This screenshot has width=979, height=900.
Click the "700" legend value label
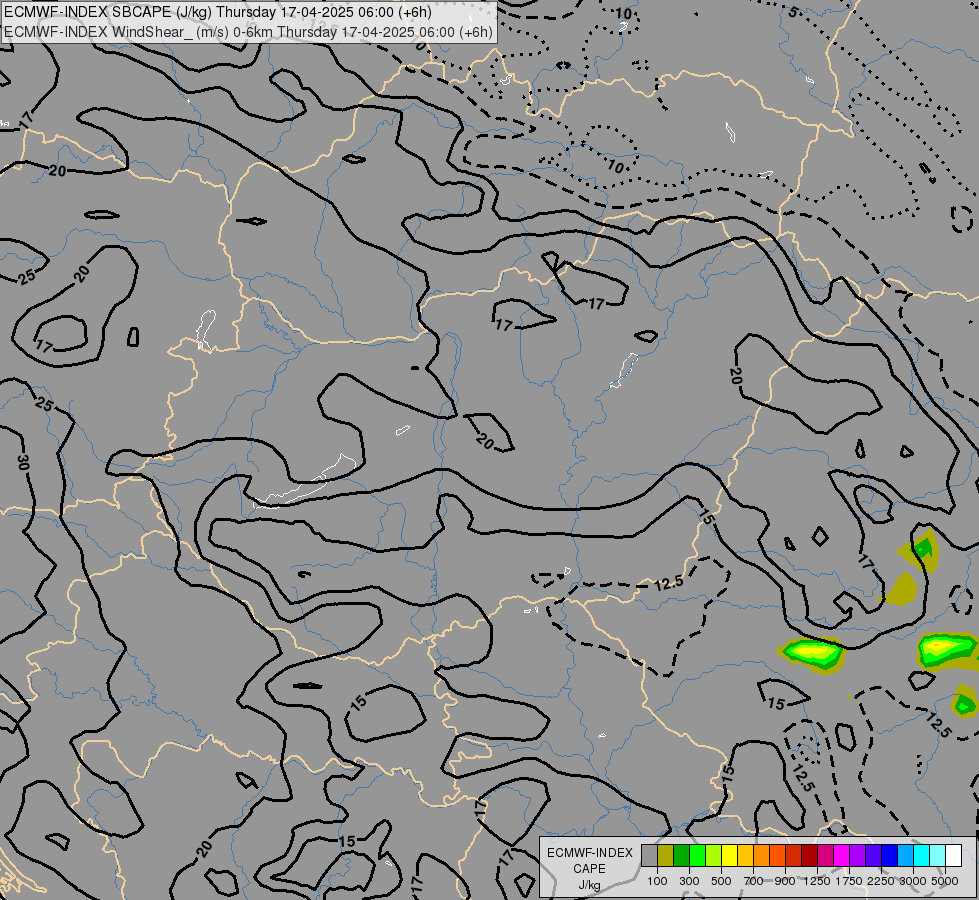pyautogui.click(x=754, y=881)
